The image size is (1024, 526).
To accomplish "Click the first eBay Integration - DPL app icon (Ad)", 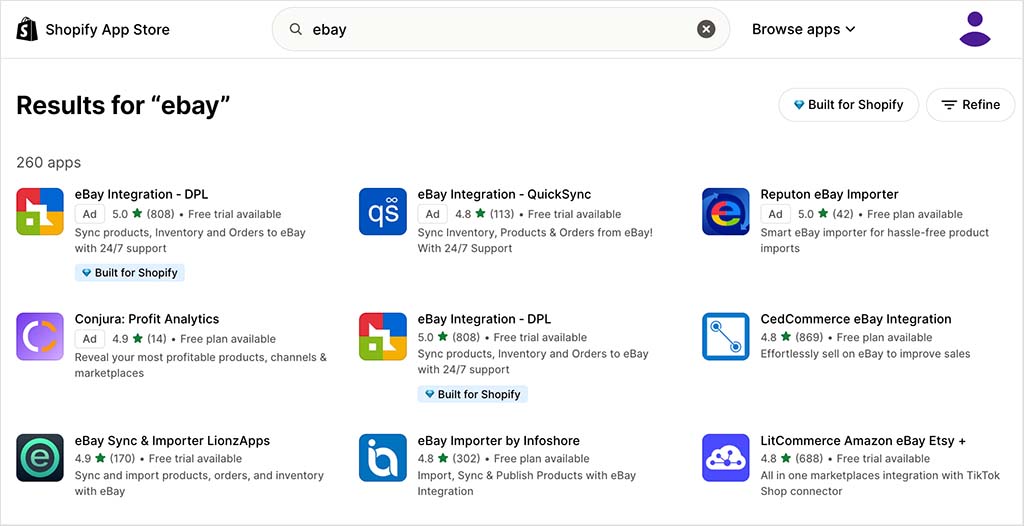I will click(40, 212).
